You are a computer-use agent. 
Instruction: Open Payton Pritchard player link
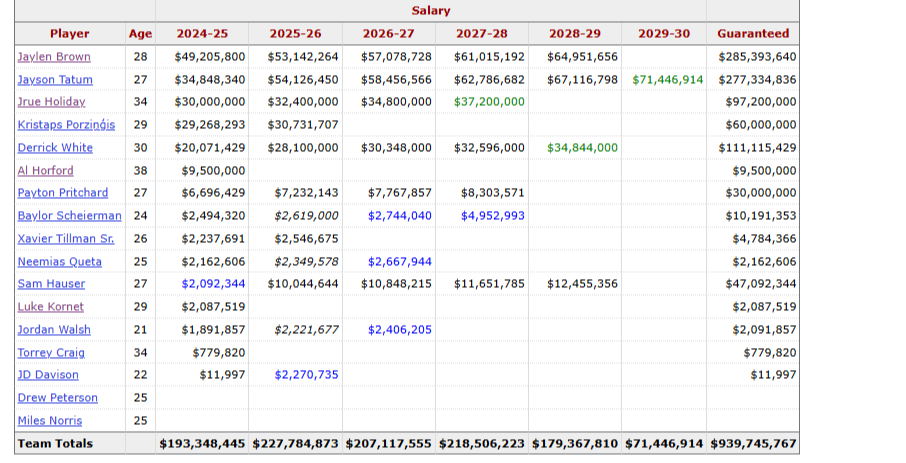62,192
